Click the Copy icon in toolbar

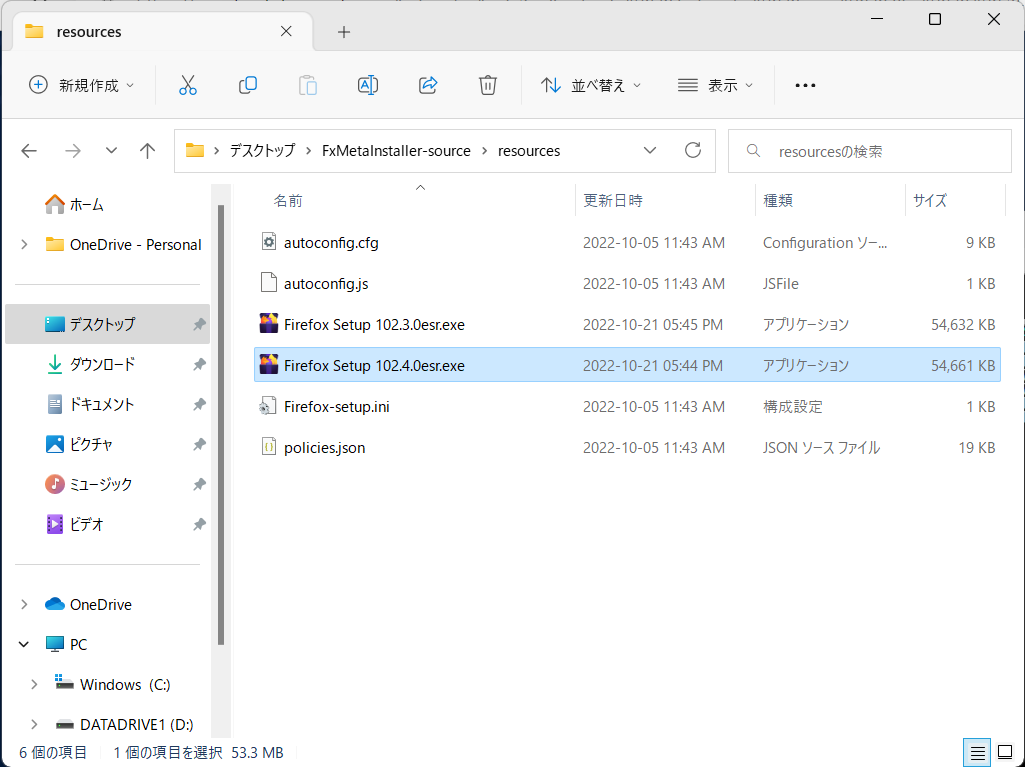tap(248, 85)
